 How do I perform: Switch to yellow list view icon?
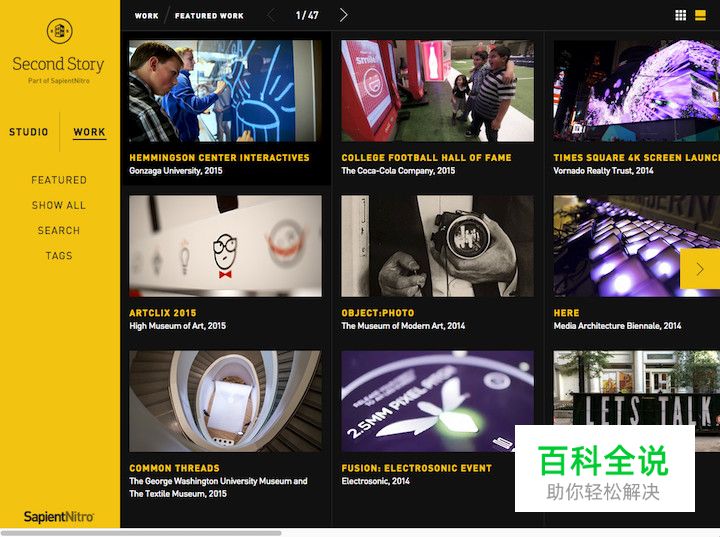[x=700, y=16]
